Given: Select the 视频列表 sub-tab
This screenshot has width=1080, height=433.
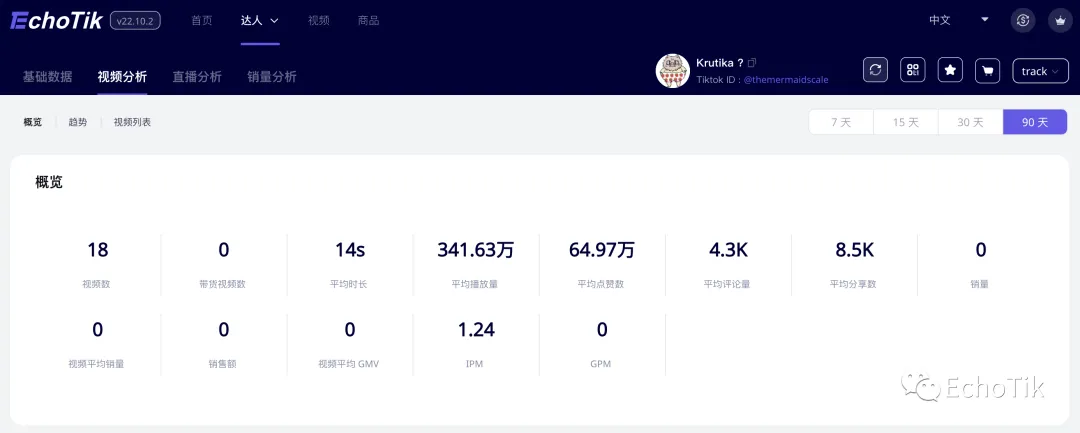Looking at the screenshot, I should coord(132,122).
